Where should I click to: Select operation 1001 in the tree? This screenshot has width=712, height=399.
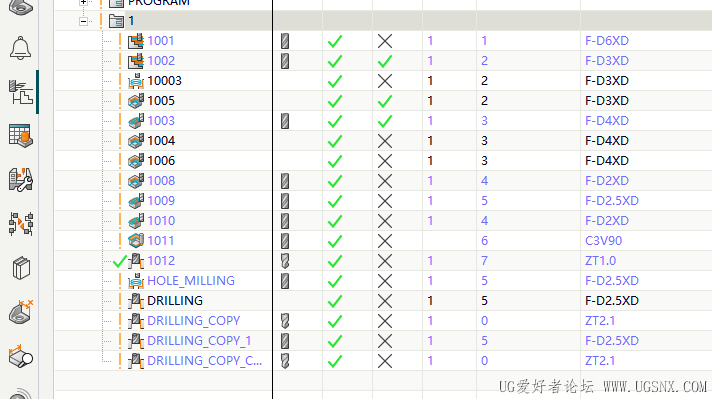161,41
